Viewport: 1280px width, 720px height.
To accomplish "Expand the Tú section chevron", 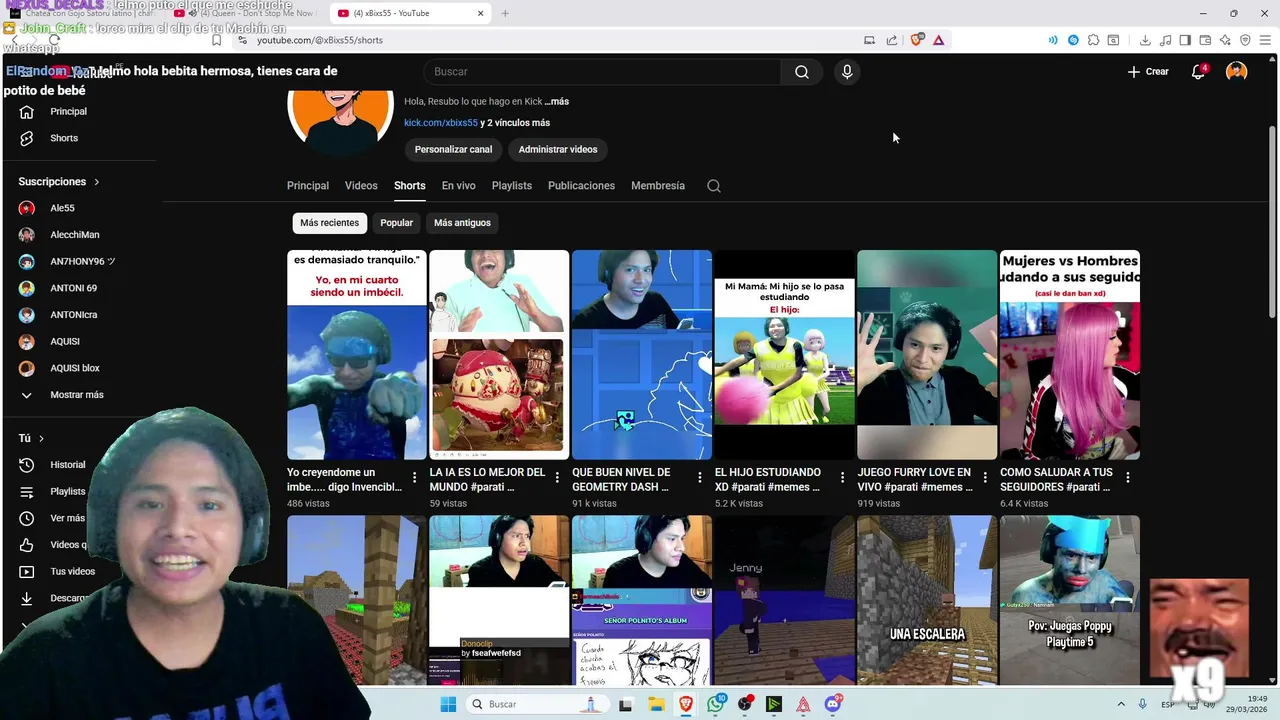I will click(x=41, y=438).
